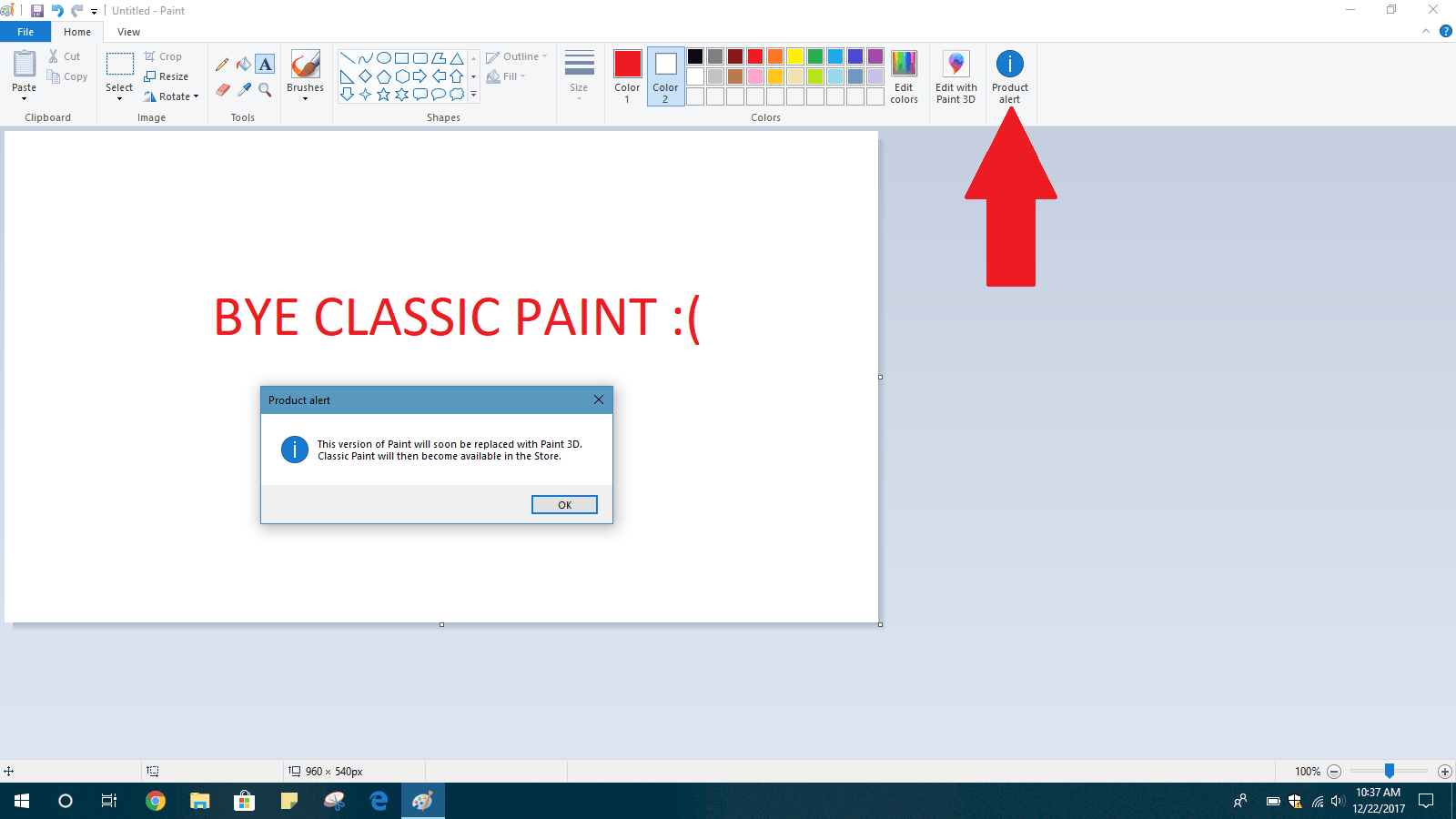Viewport: 1456px width, 819px height.
Task: Open Windows Start menu
Action: [22, 801]
